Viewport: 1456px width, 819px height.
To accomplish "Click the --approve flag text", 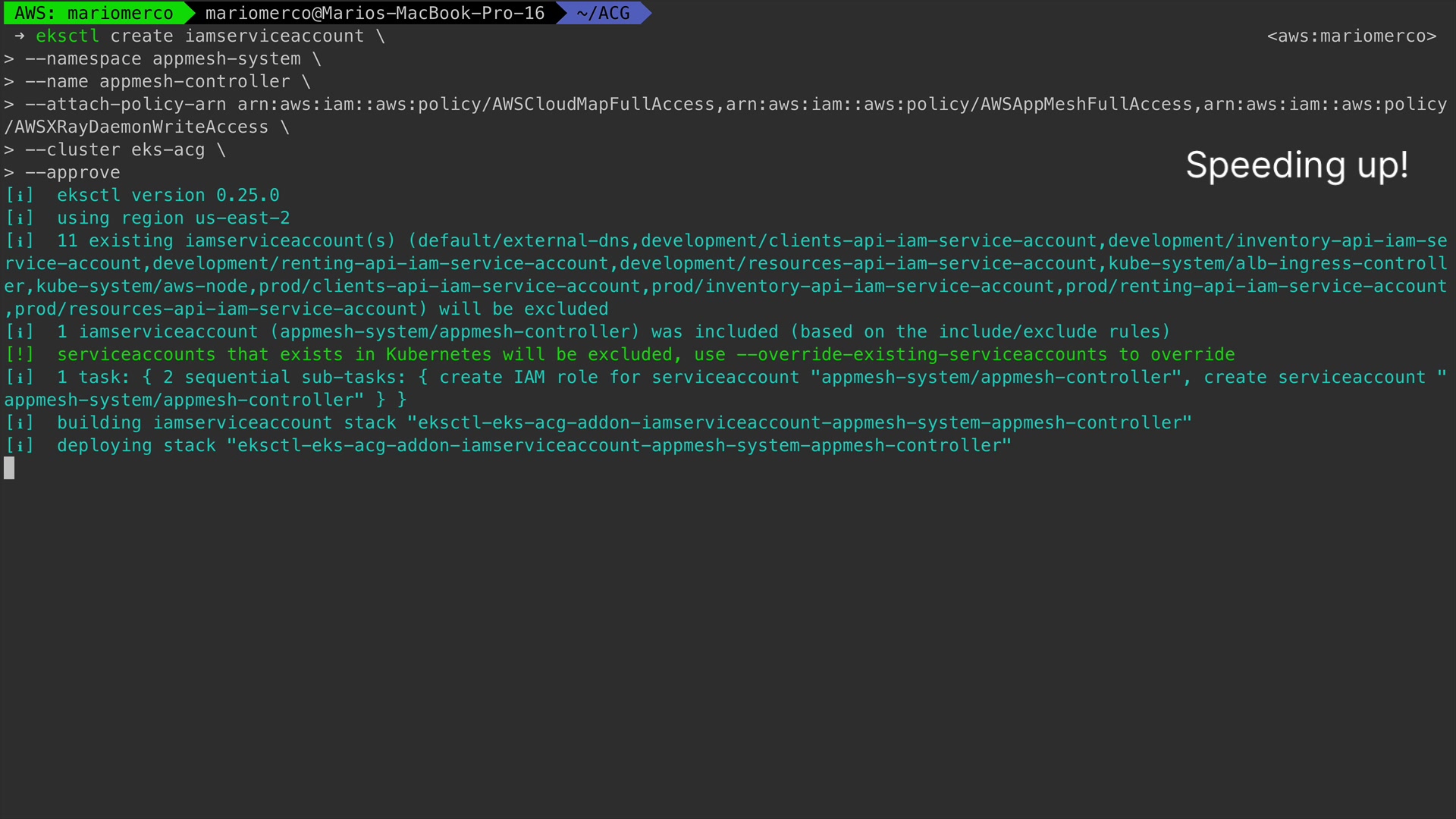I will click(73, 172).
